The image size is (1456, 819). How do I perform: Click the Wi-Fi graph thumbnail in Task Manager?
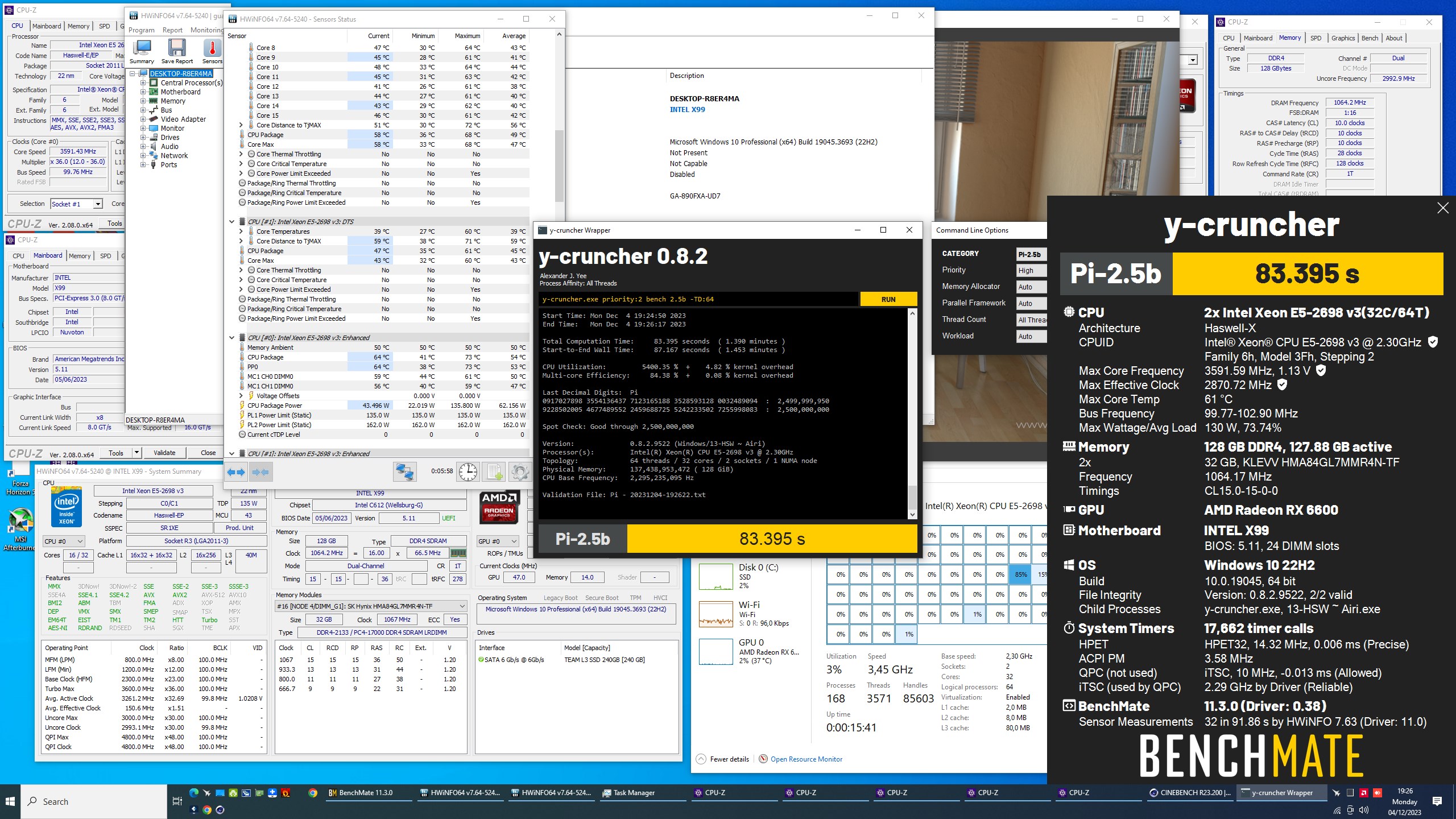(x=715, y=615)
